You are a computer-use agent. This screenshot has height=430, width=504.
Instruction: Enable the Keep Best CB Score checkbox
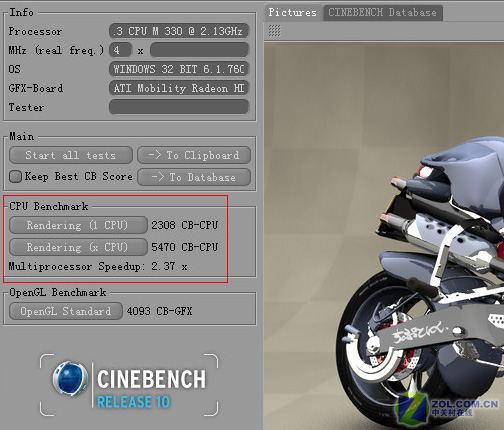15,176
